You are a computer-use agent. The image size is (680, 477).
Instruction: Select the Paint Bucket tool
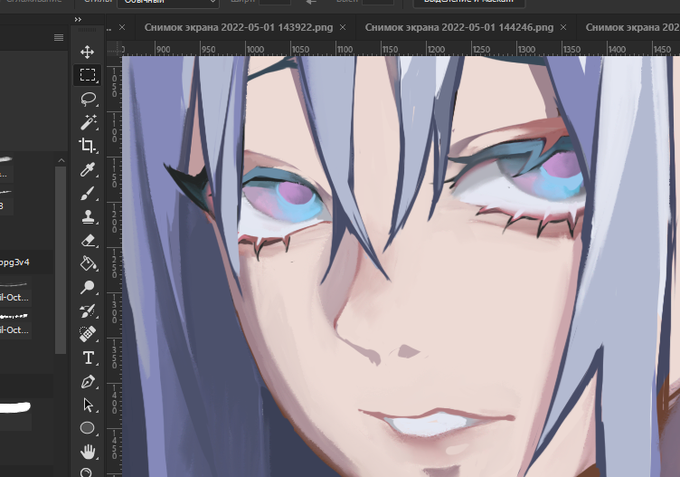coord(88,263)
